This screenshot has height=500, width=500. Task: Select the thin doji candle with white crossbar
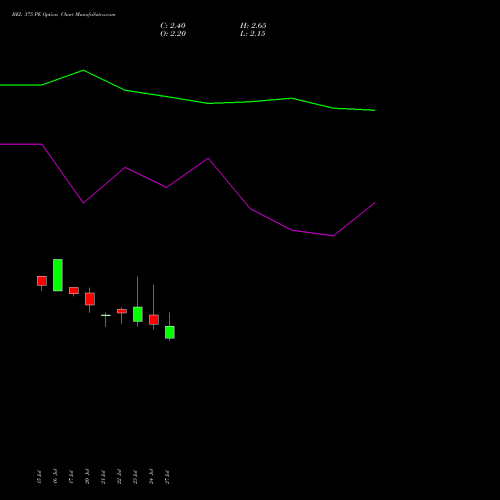click(x=106, y=315)
